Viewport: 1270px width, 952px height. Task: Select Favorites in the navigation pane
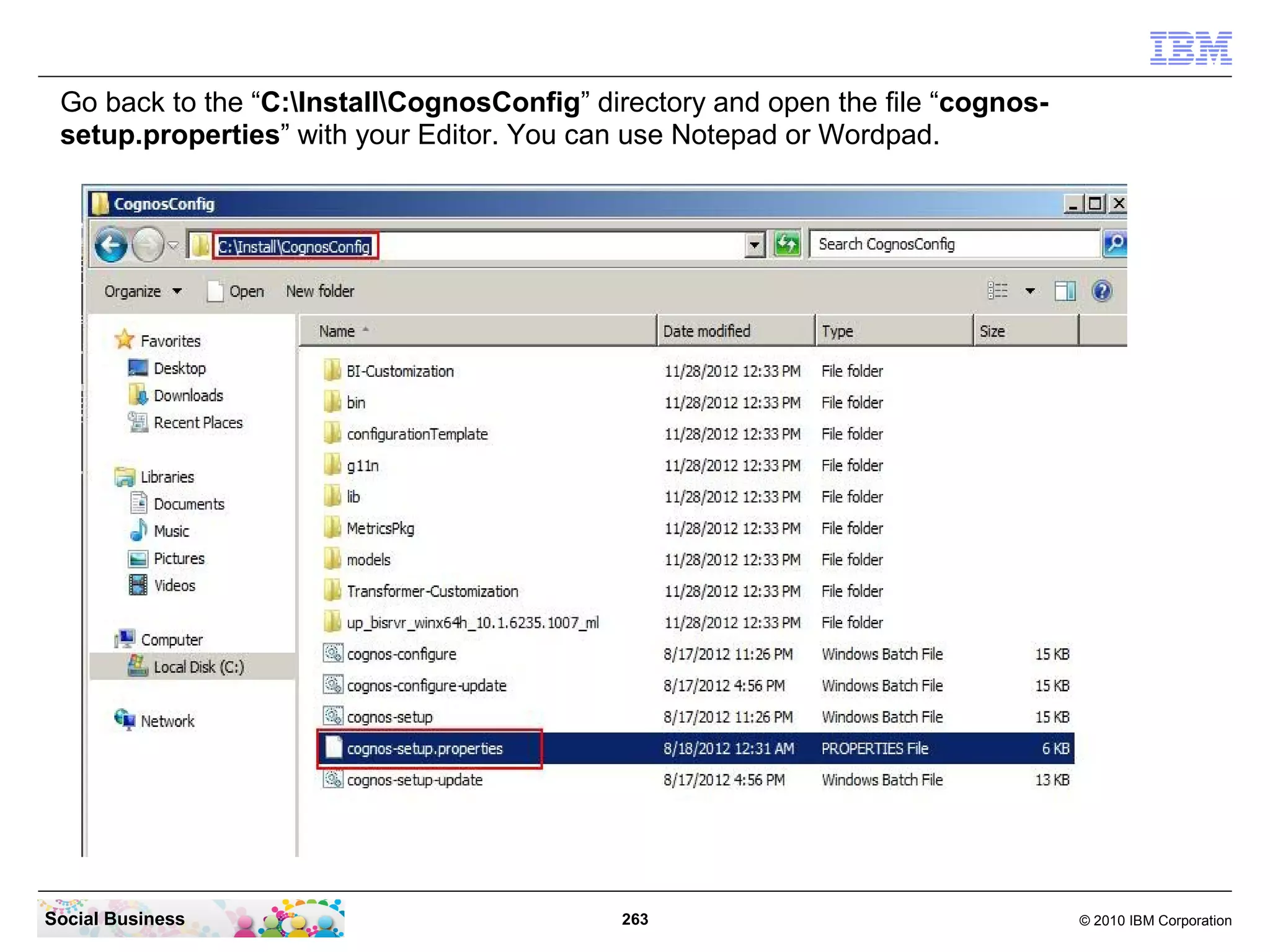click(171, 341)
